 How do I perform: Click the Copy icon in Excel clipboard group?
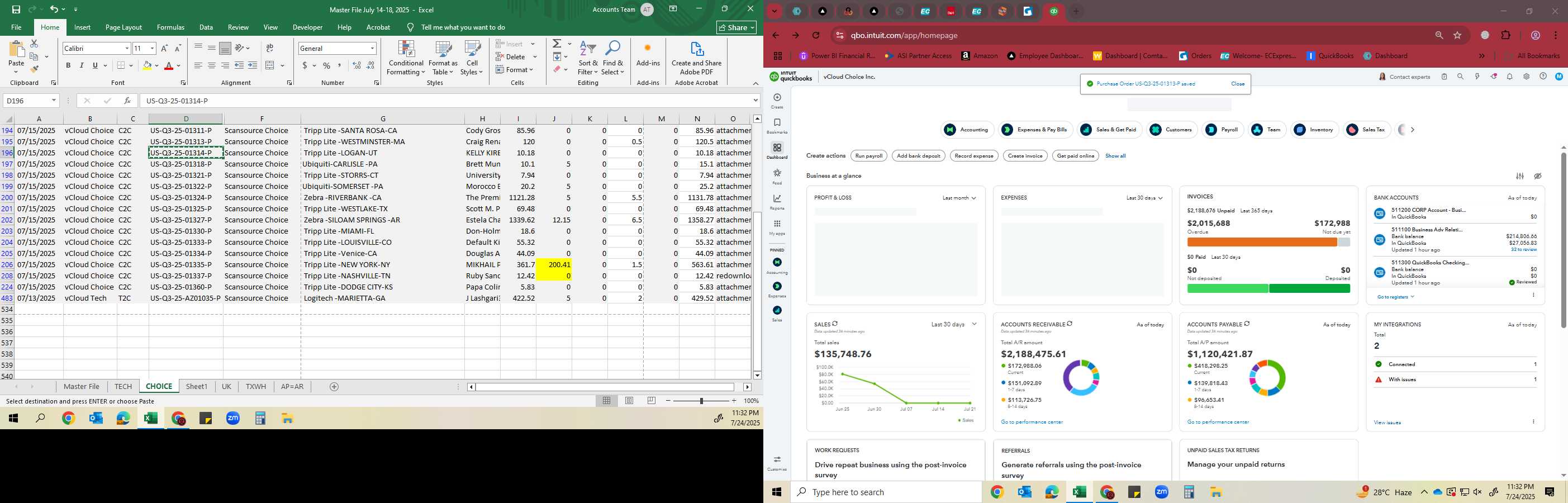pos(34,56)
